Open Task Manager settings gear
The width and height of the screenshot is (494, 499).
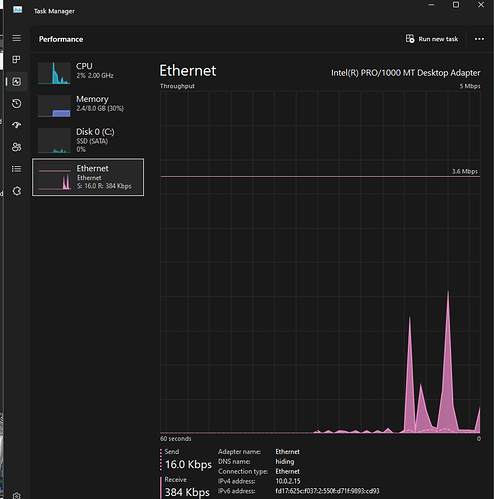tap(17, 496)
